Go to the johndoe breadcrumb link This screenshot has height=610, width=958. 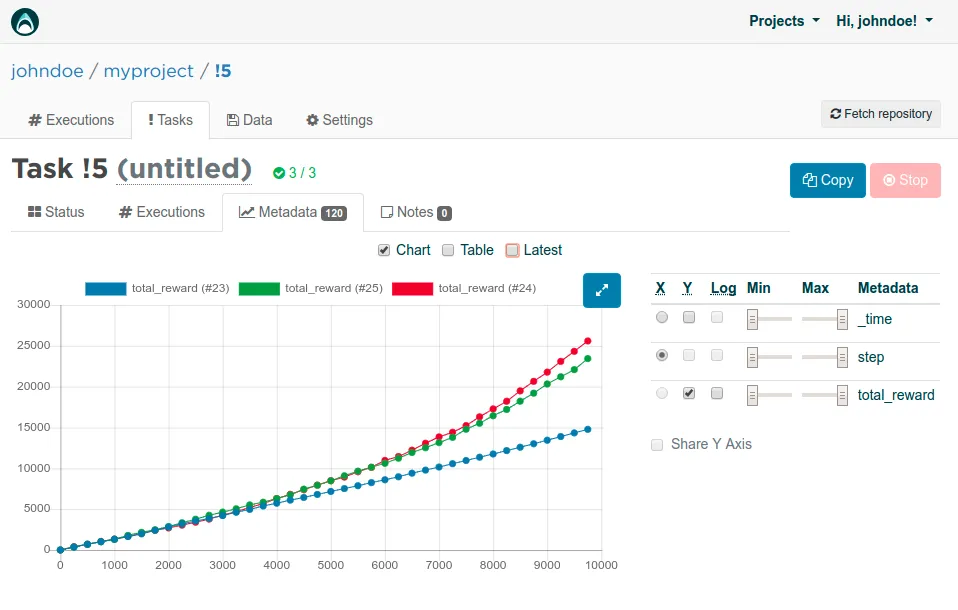click(x=47, y=71)
